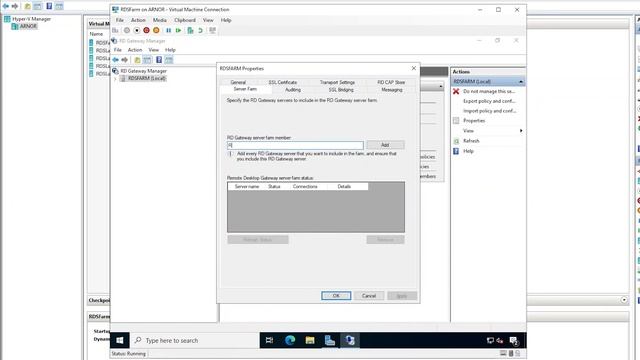The width and height of the screenshot is (640, 360).
Task: Click OK in RDSFARM Properties
Action: point(336,296)
